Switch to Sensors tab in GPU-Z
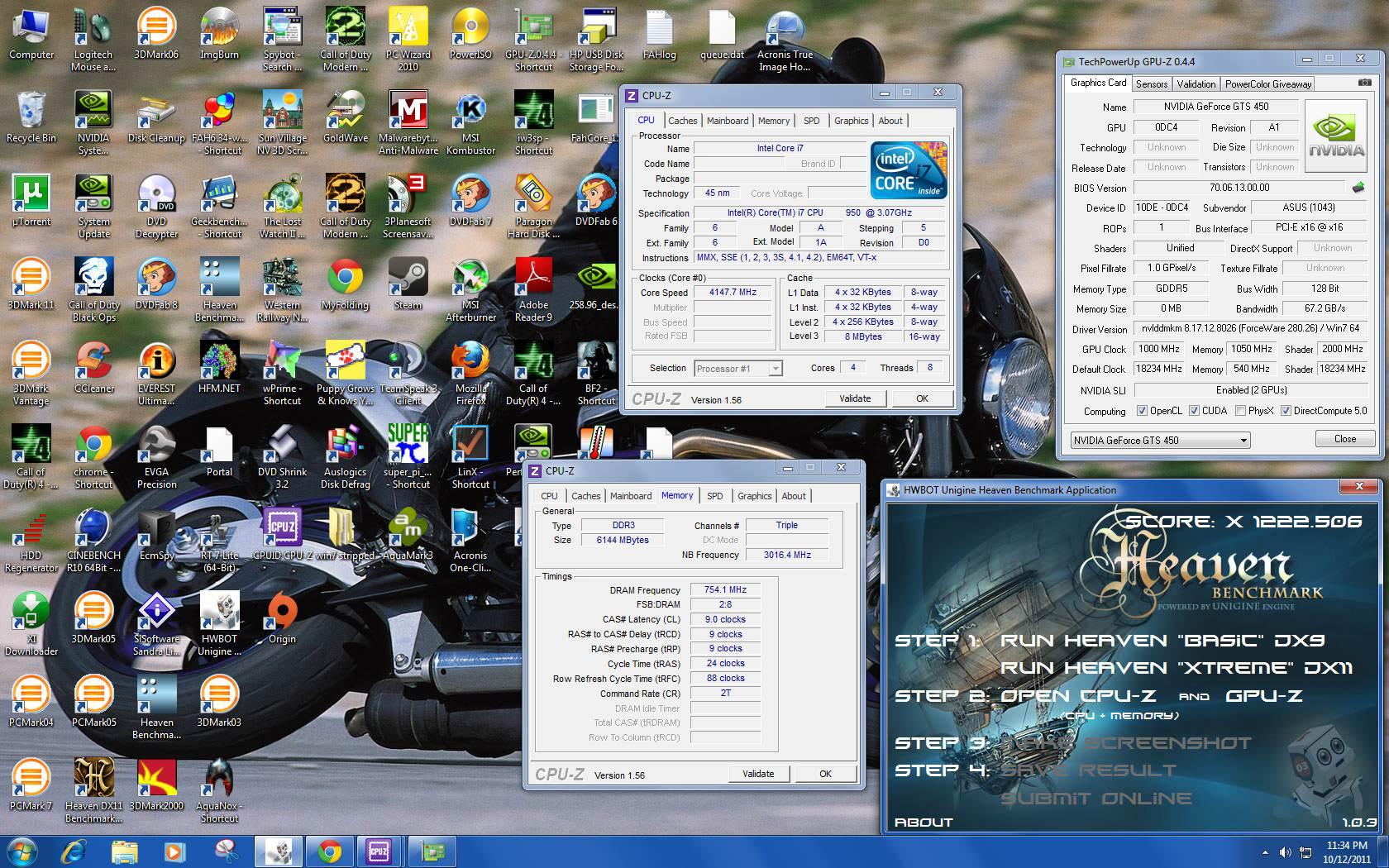The height and width of the screenshot is (868, 1389). pyautogui.click(x=1152, y=84)
